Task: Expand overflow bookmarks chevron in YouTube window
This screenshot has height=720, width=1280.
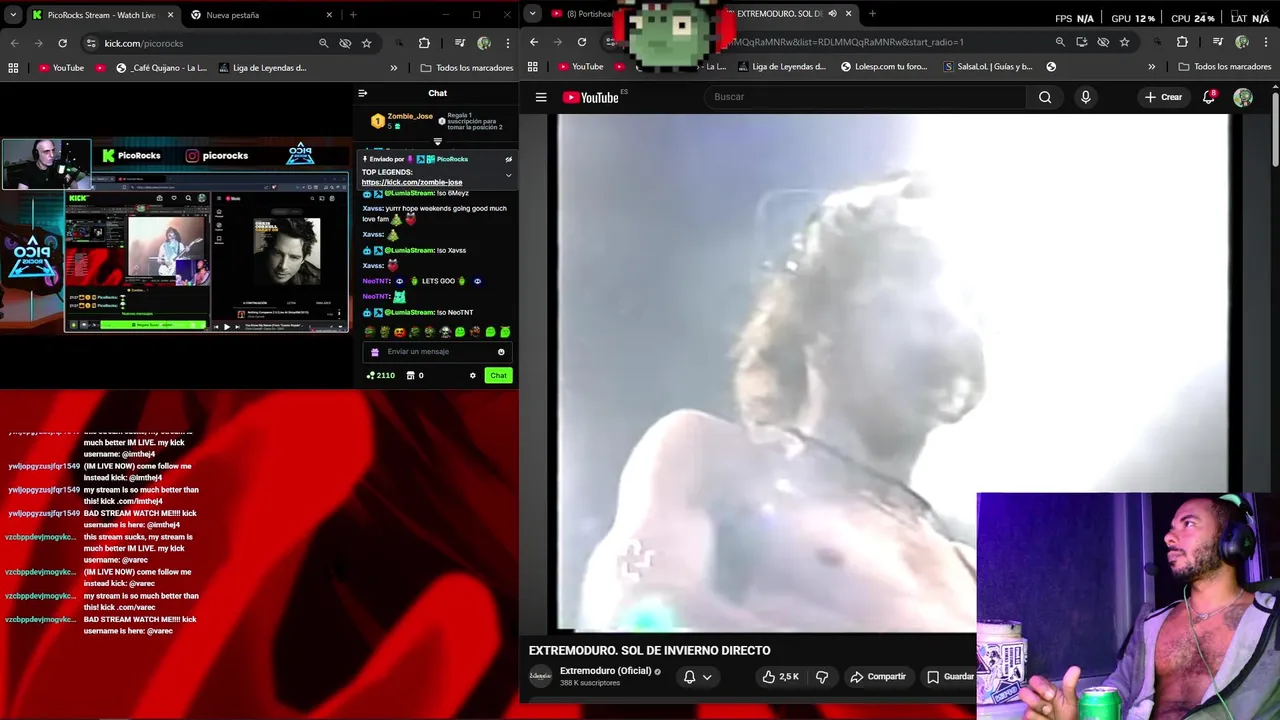Action: point(1151,67)
